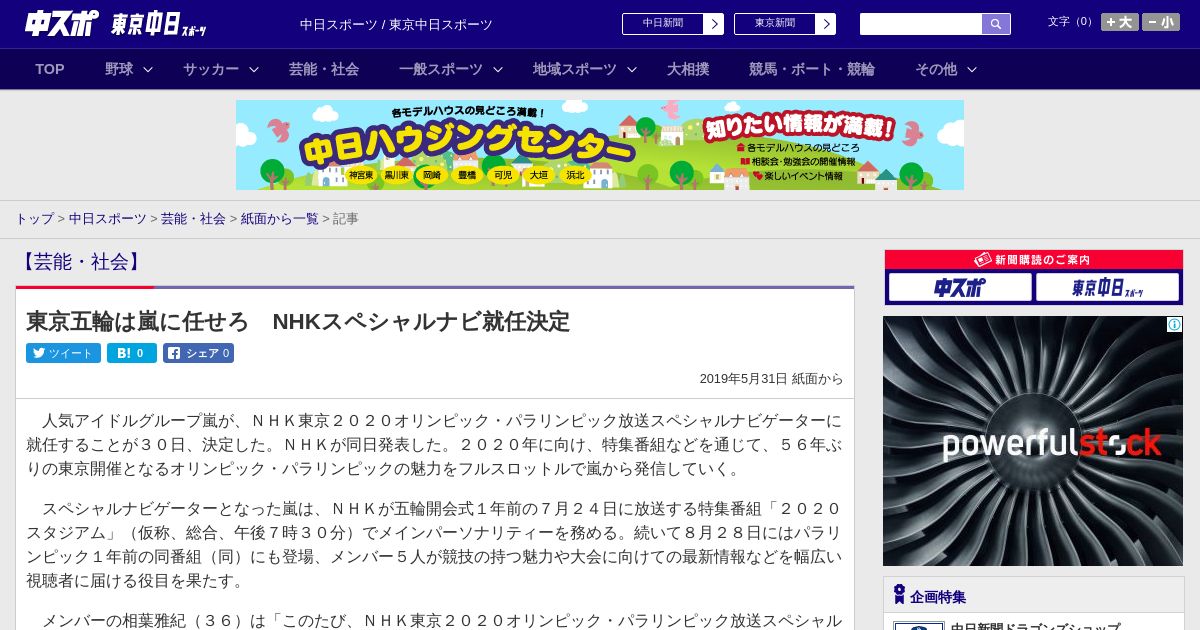Open the 芸能・社会 menu item
The width and height of the screenshot is (1200, 630).
324,69
